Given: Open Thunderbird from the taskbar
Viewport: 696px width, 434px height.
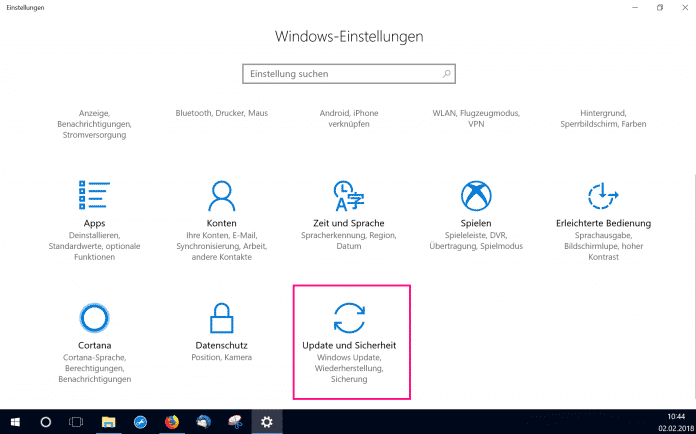Looking at the screenshot, I should (x=203, y=421).
